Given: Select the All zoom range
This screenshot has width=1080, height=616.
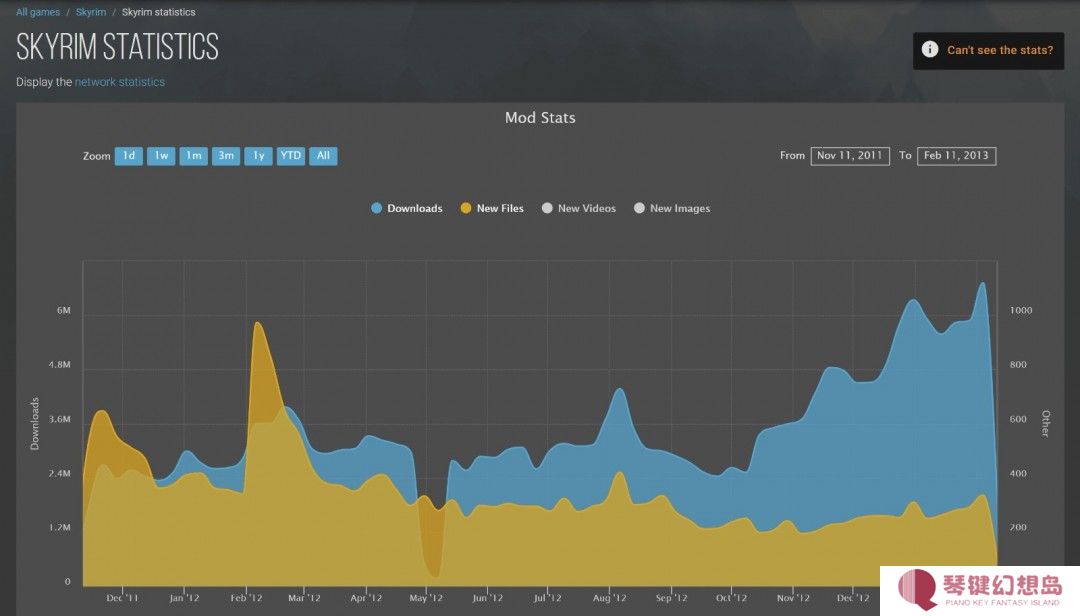Looking at the screenshot, I should (323, 156).
